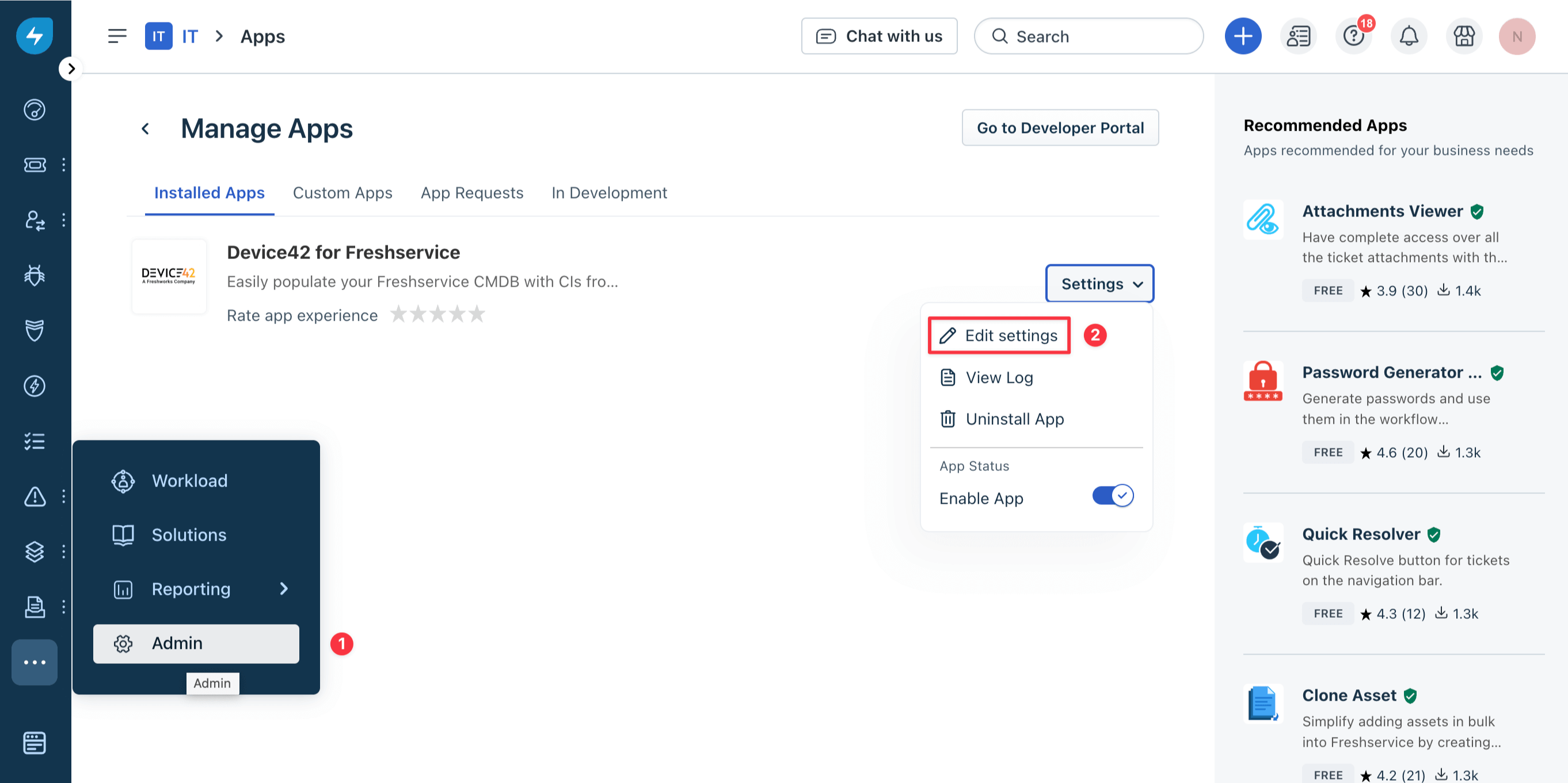The width and height of the screenshot is (1568, 783).
Task: Click the Chat with us button
Action: click(879, 36)
